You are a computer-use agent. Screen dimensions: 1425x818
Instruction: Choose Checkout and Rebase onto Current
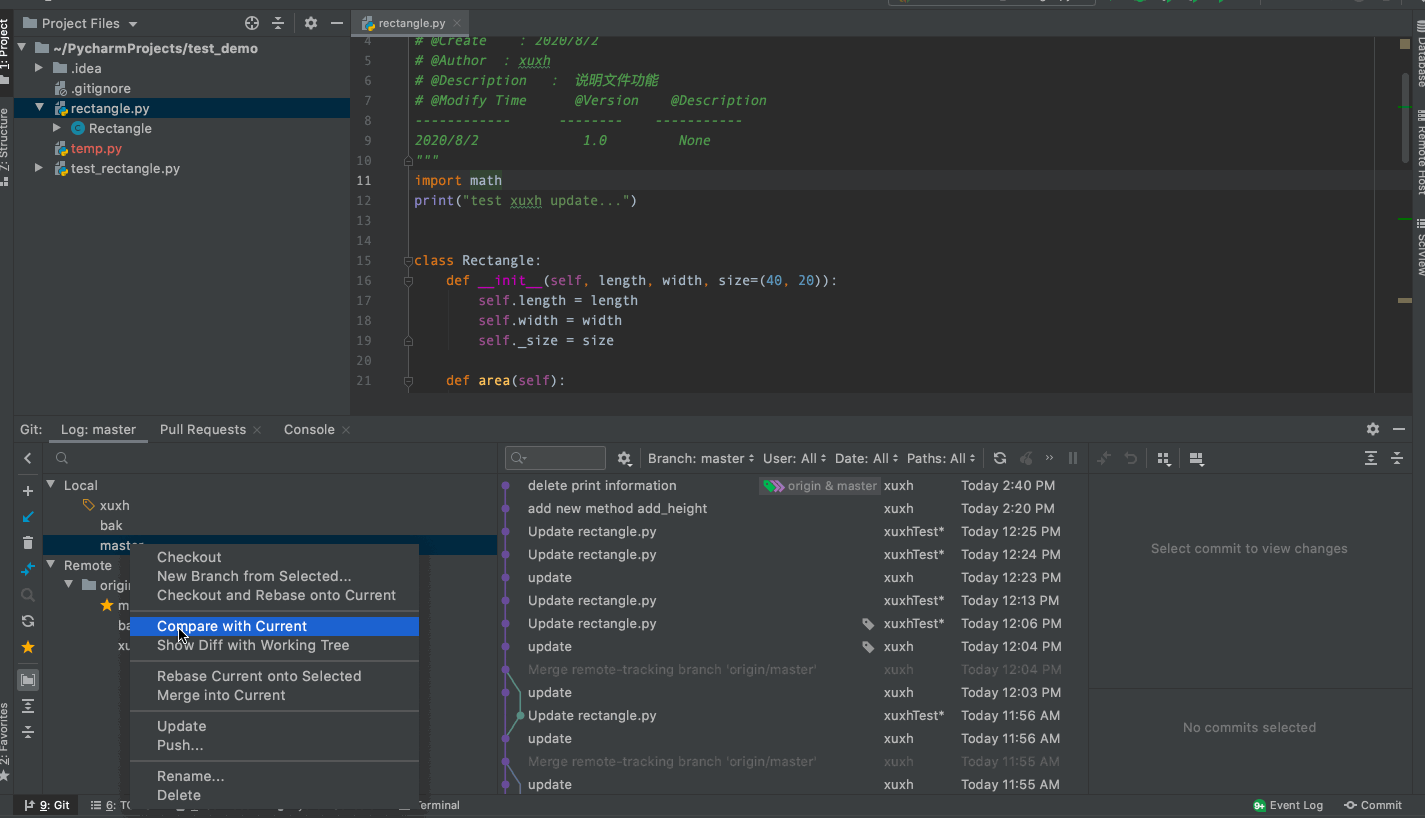click(274, 595)
